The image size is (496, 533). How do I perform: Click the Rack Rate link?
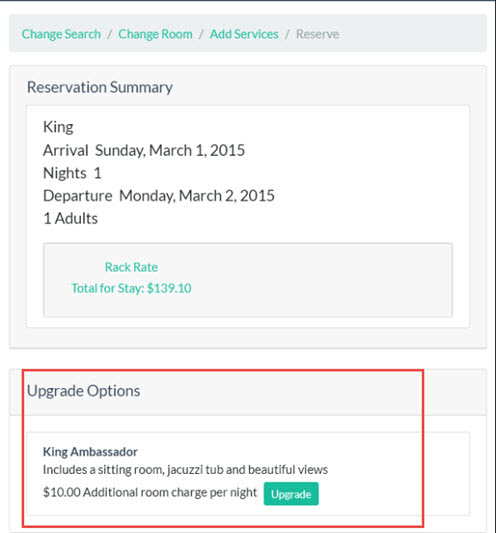131,267
